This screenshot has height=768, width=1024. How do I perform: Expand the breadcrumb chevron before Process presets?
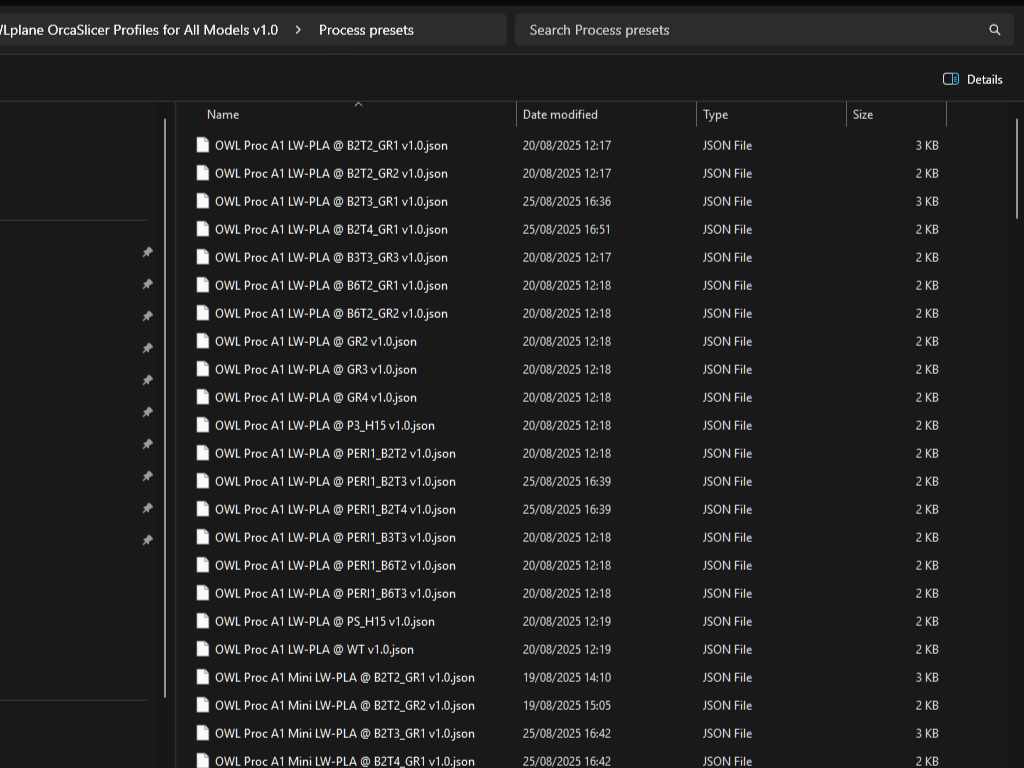click(298, 30)
